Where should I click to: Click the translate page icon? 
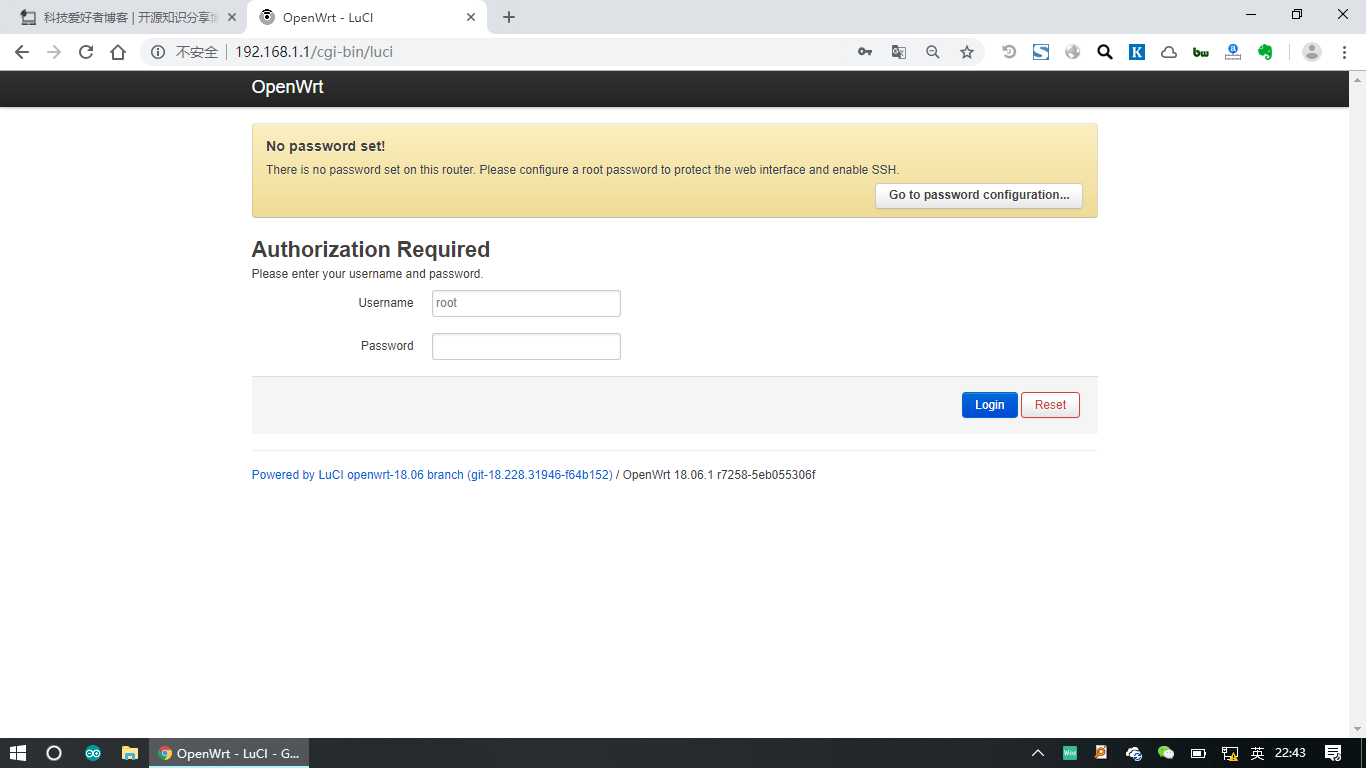coord(899,52)
